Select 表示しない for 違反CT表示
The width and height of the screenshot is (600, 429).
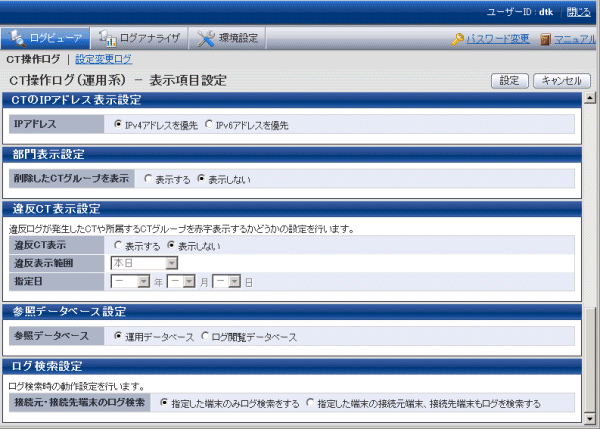[171, 245]
